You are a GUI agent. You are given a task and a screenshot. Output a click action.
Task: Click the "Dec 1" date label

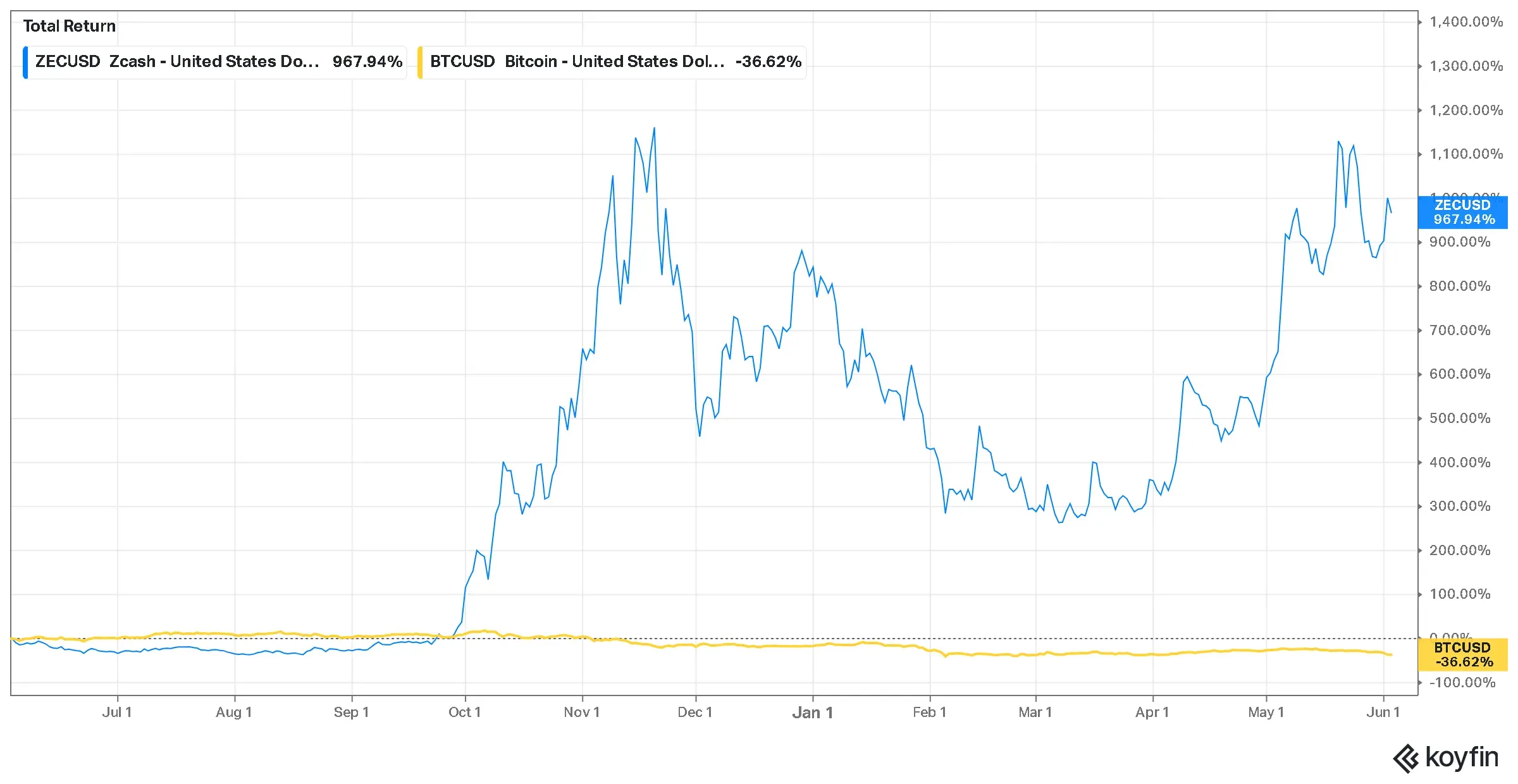[695, 713]
